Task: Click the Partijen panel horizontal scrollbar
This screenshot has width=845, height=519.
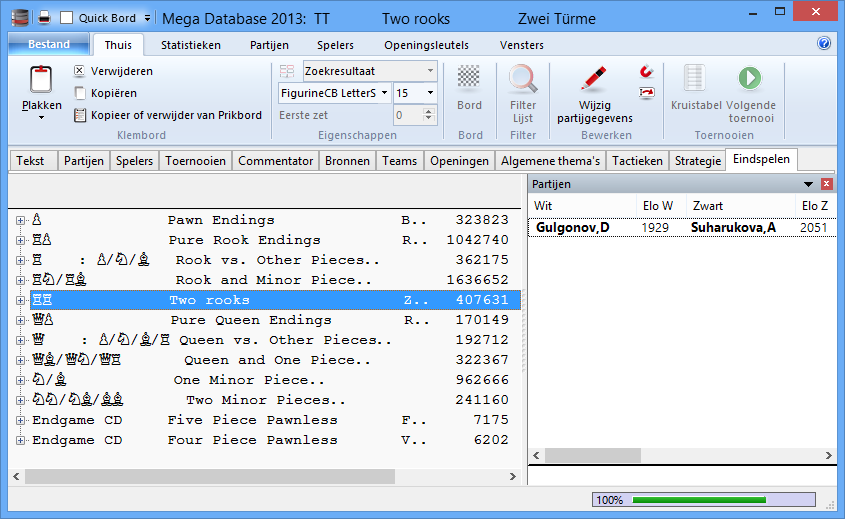Action: coord(593,455)
